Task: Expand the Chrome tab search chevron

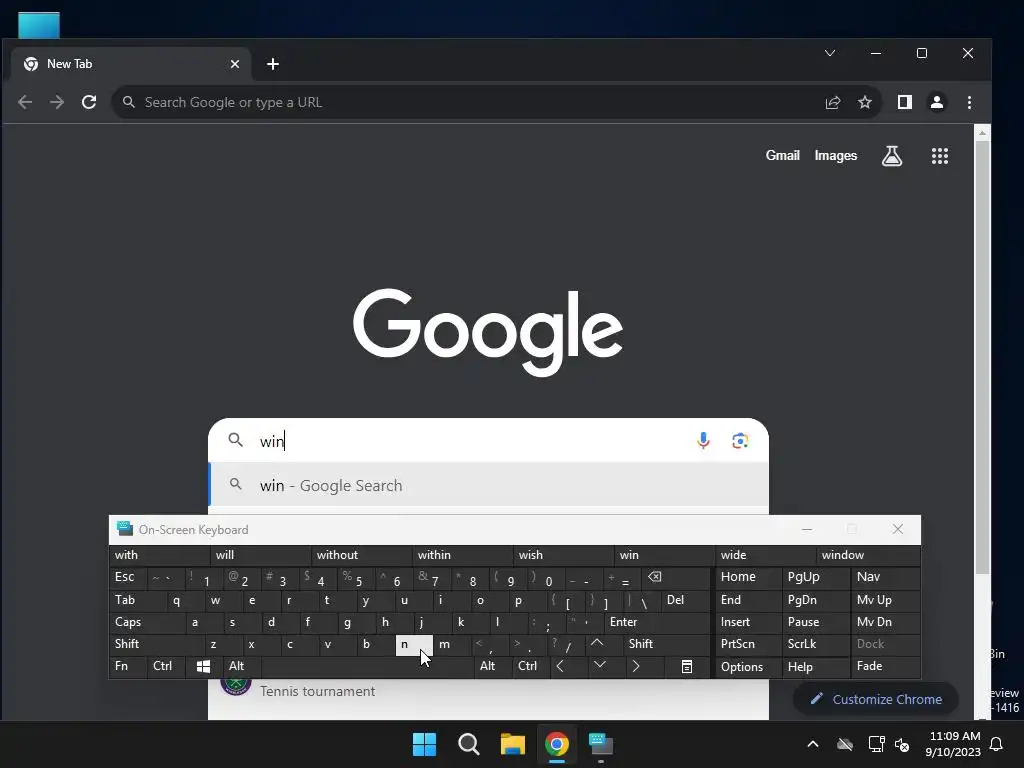Action: coord(830,53)
